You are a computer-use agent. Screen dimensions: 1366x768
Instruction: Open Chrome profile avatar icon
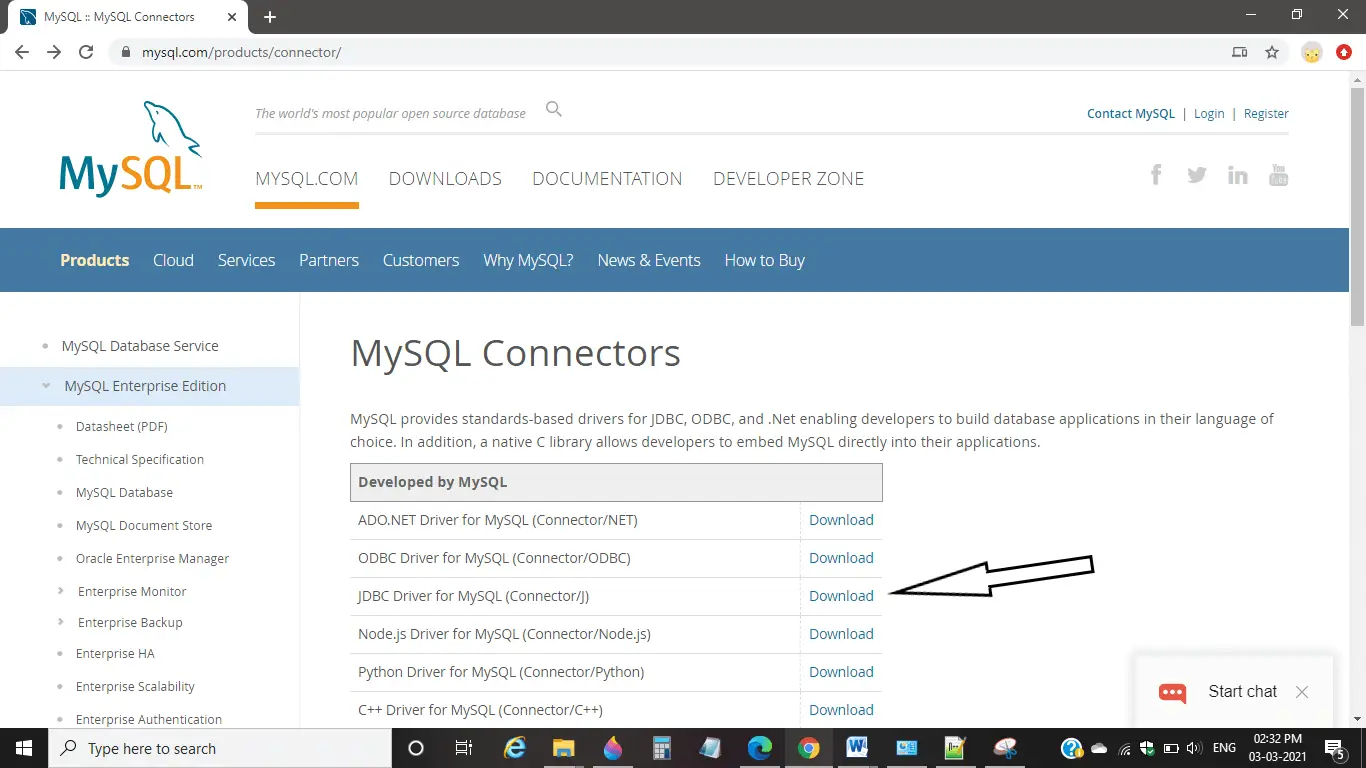(1312, 52)
